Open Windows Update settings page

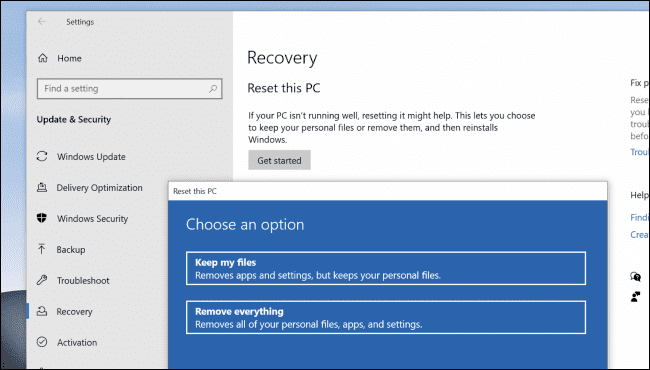(91, 157)
